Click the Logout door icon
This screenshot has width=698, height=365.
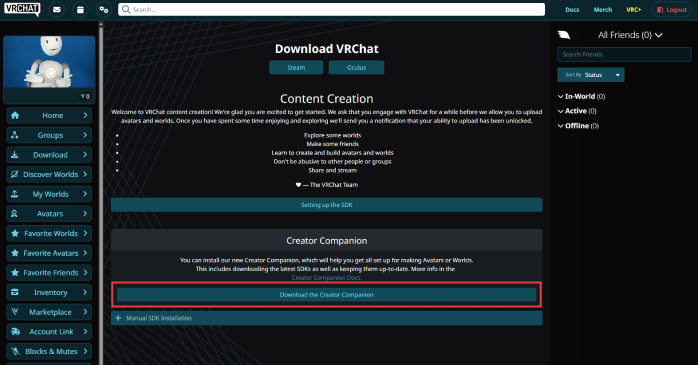(660, 9)
